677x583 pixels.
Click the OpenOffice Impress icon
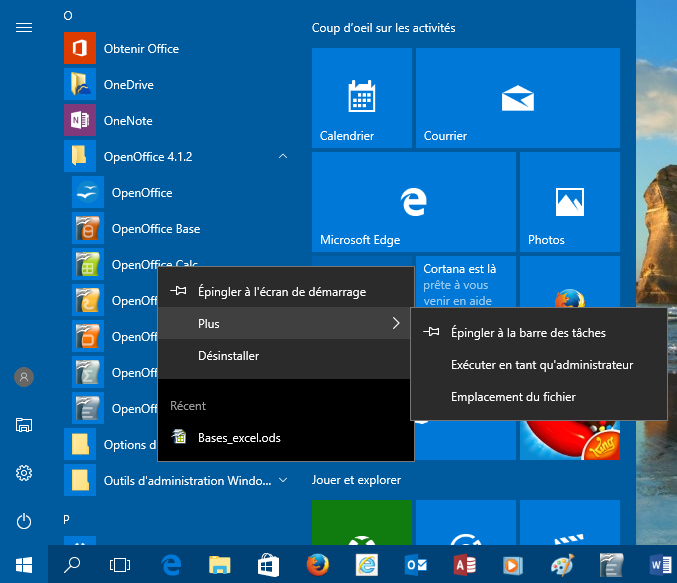(x=88, y=336)
